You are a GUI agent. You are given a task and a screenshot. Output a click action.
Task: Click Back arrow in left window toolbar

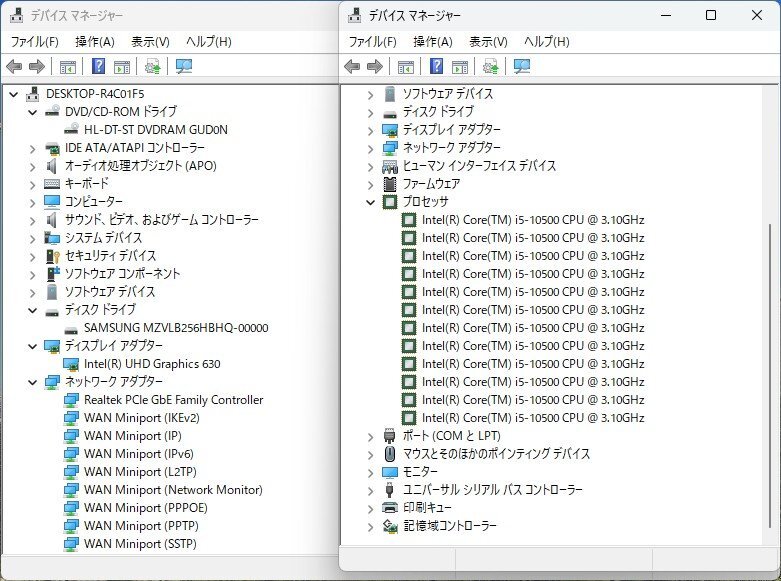click(14, 66)
